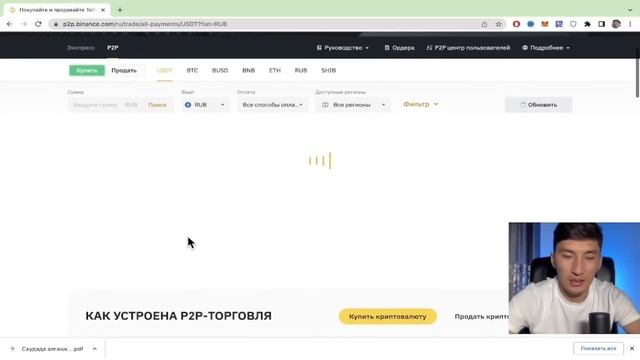Select the BNB crypto tab

249,70
